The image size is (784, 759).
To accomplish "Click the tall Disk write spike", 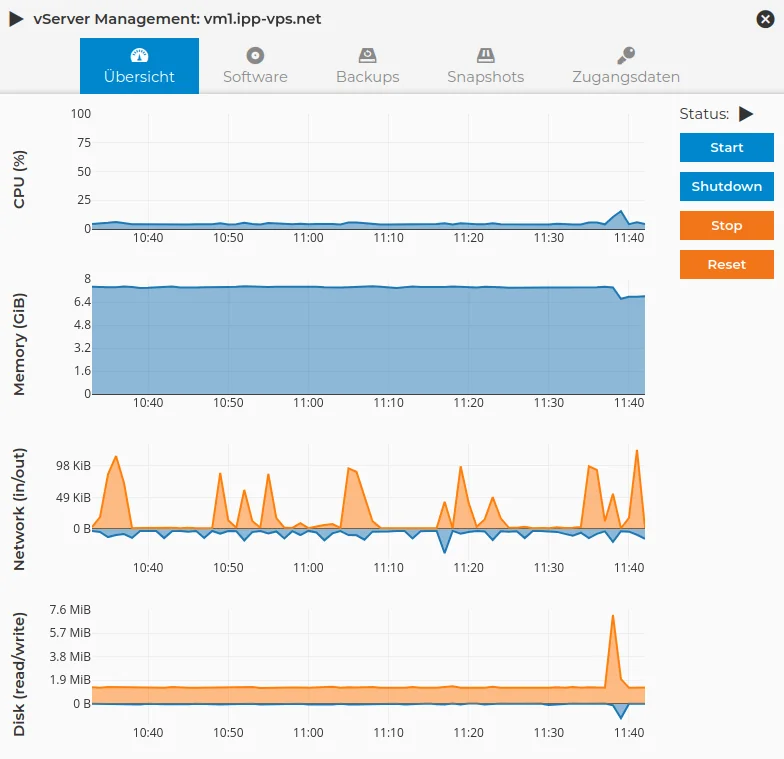I will point(613,620).
